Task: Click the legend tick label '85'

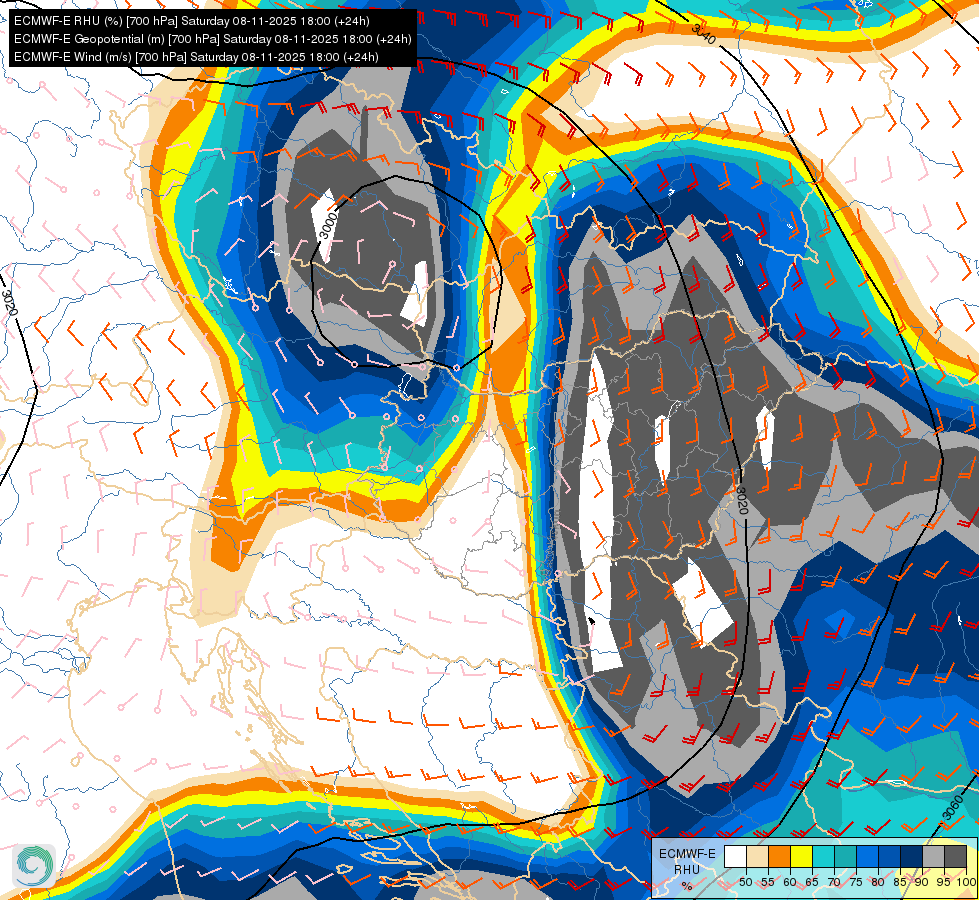Action: pyautogui.click(x=900, y=882)
